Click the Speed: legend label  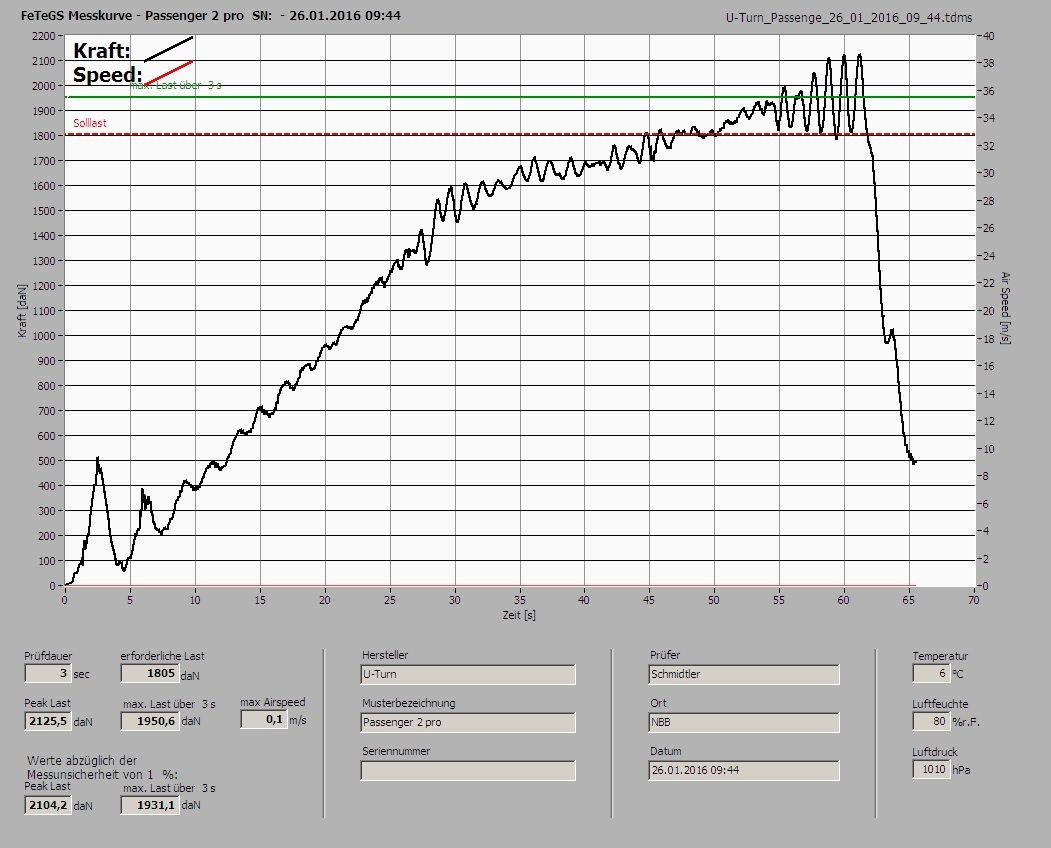(x=107, y=74)
